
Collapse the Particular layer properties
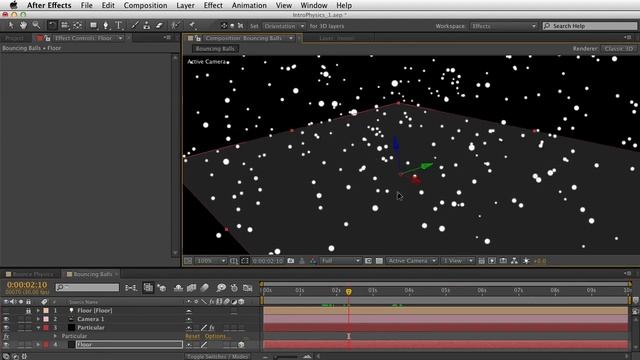pos(38,328)
